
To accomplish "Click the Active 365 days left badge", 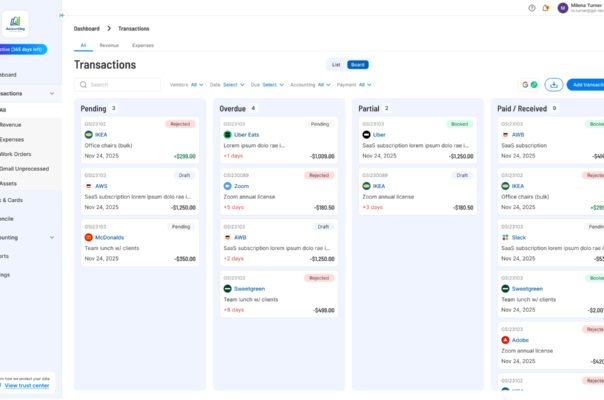I will pos(23,49).
